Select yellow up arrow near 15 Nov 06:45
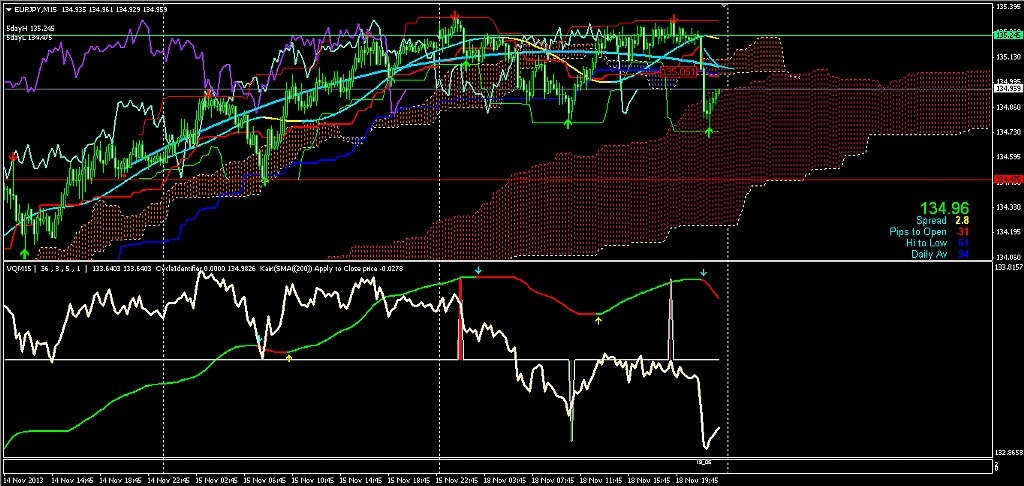Viewport: 1024px width, 486px height. [289, 357]
